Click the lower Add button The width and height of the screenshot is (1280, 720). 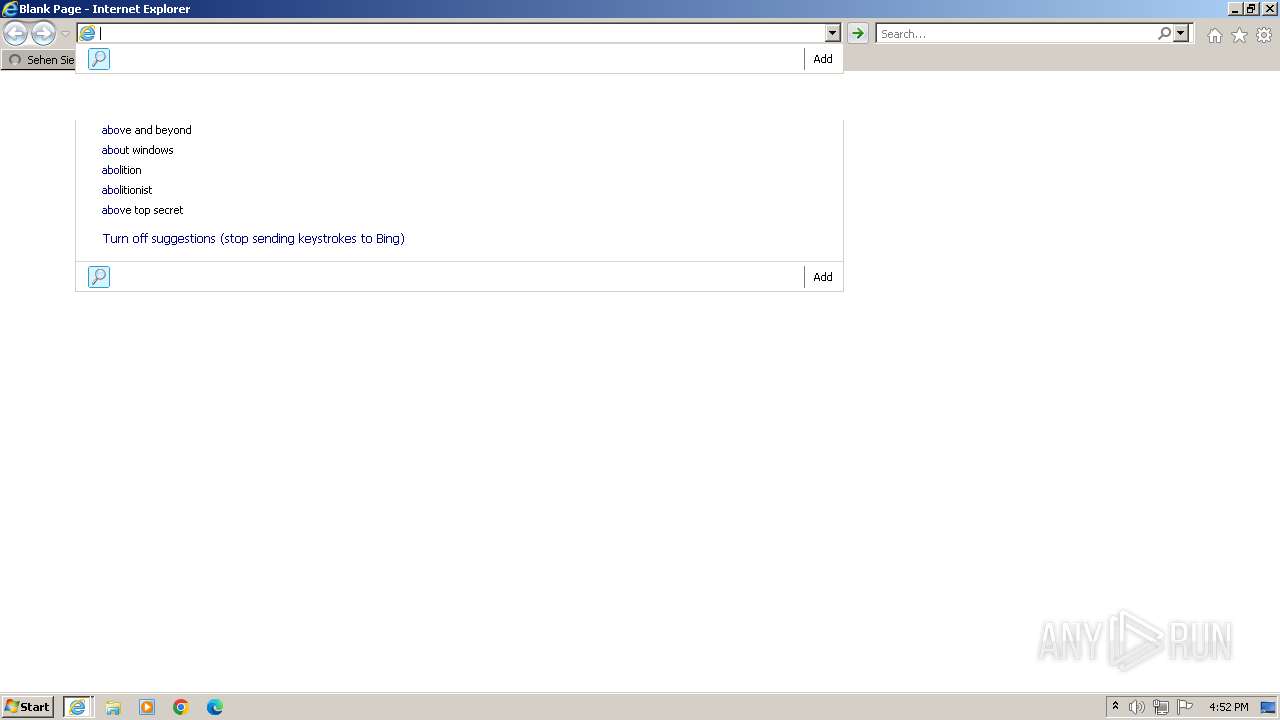[823, 277]
